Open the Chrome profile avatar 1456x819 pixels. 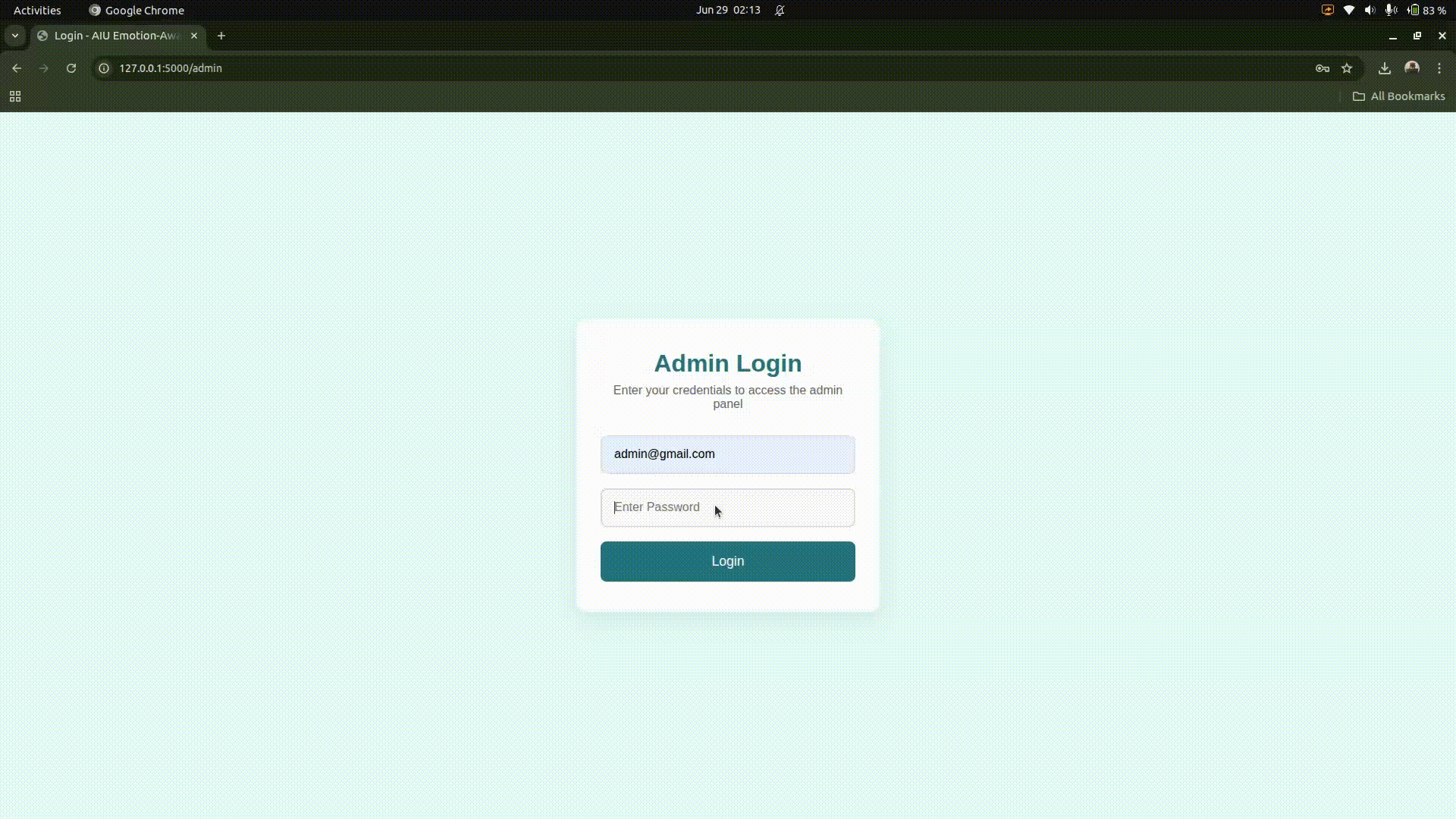pyautogui.click(x=1412, y=68)
